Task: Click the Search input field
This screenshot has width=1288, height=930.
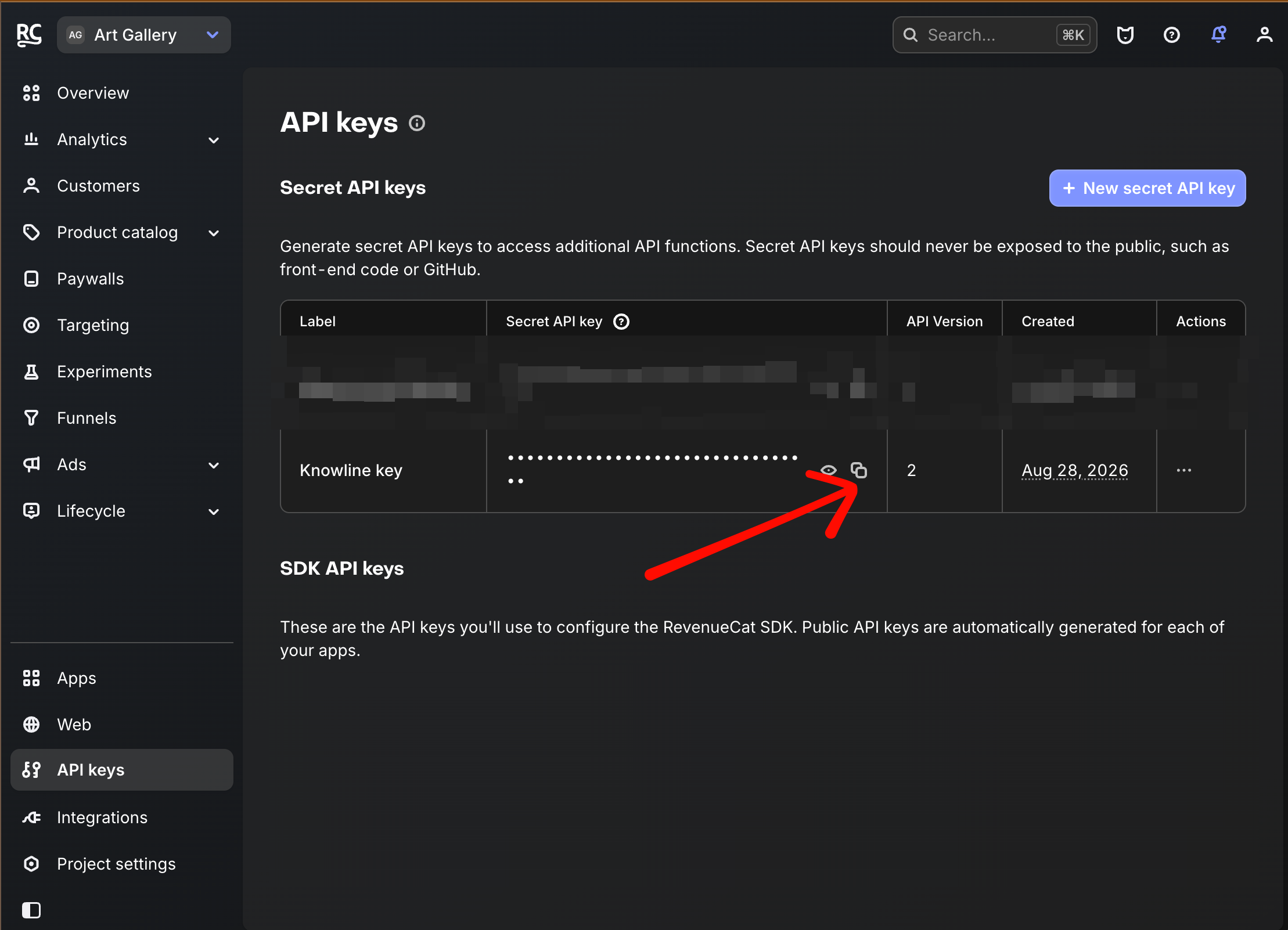Action: (x=994, y=35)
